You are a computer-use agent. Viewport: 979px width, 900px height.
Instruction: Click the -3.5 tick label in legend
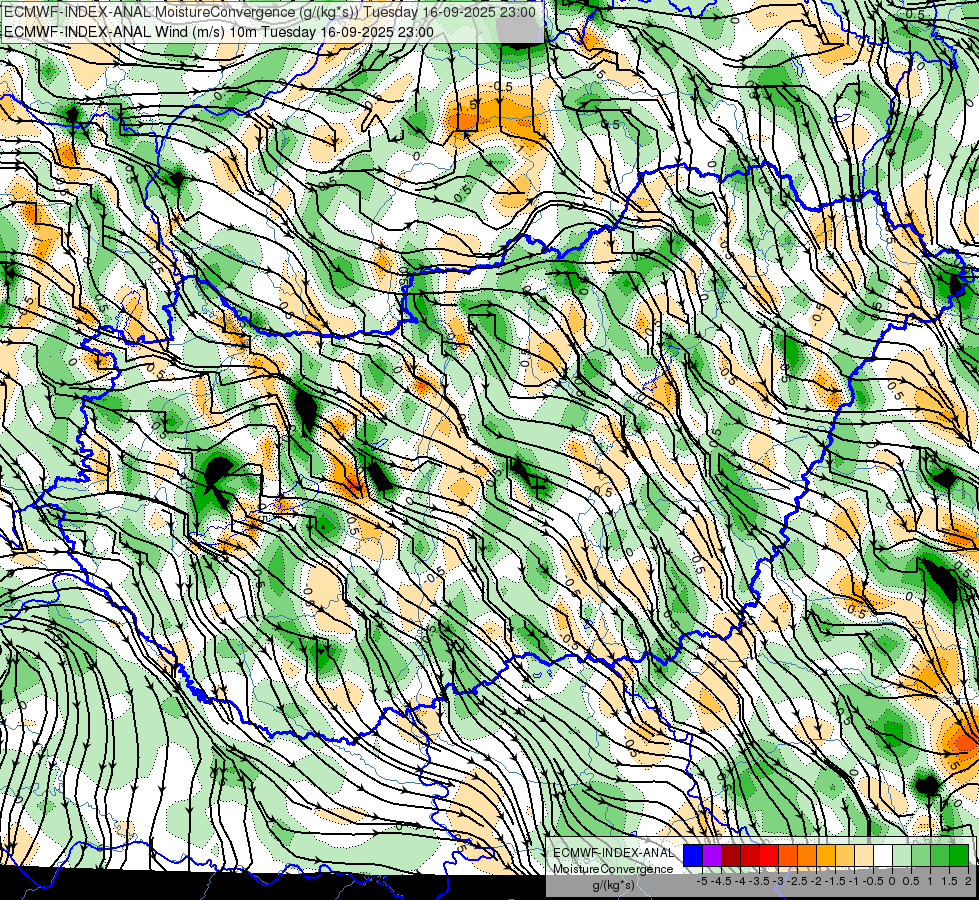760,881
